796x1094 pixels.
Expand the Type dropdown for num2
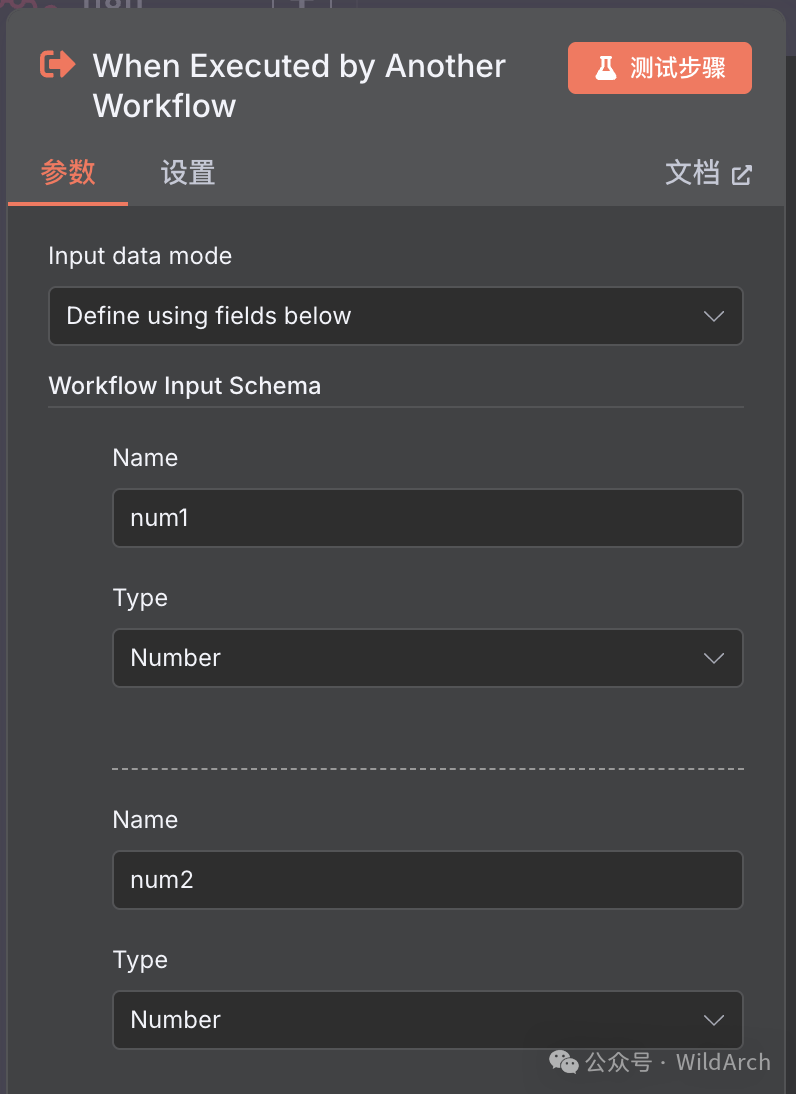coord(427,1020)
